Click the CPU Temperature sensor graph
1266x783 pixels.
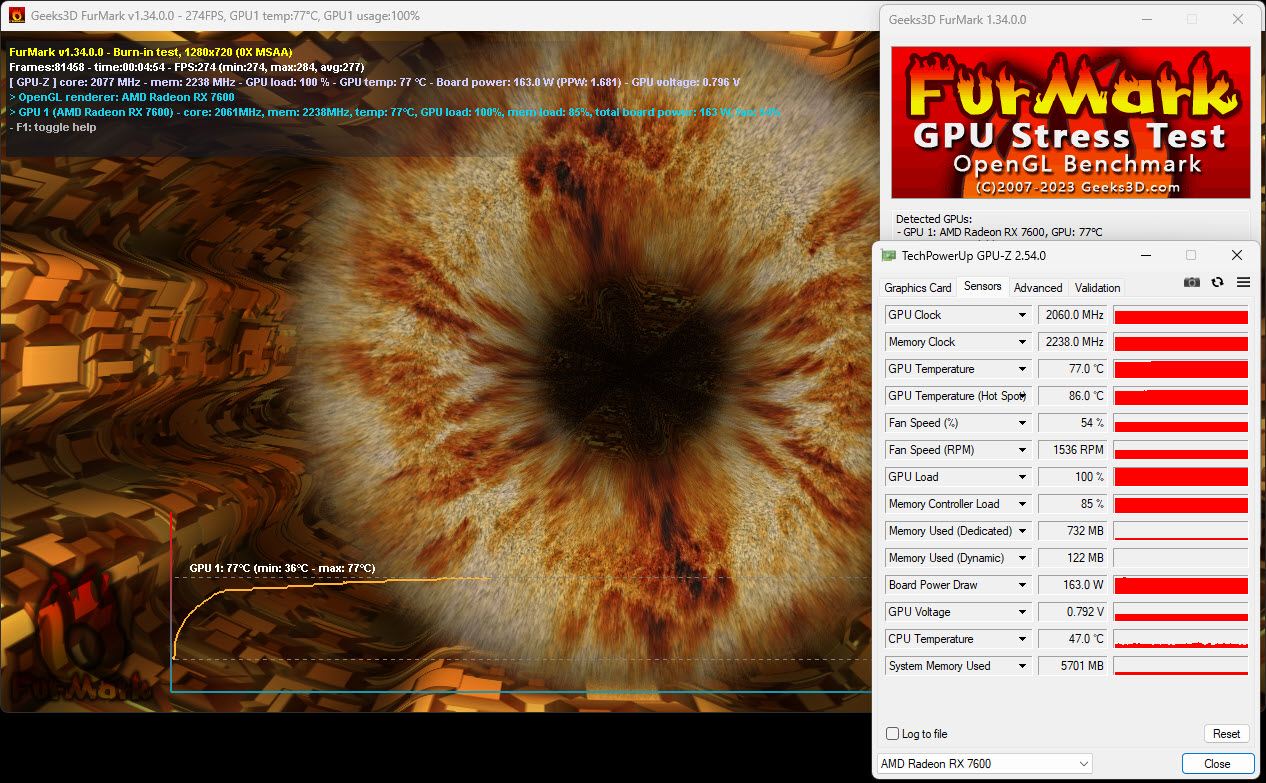click(1181, 639)
